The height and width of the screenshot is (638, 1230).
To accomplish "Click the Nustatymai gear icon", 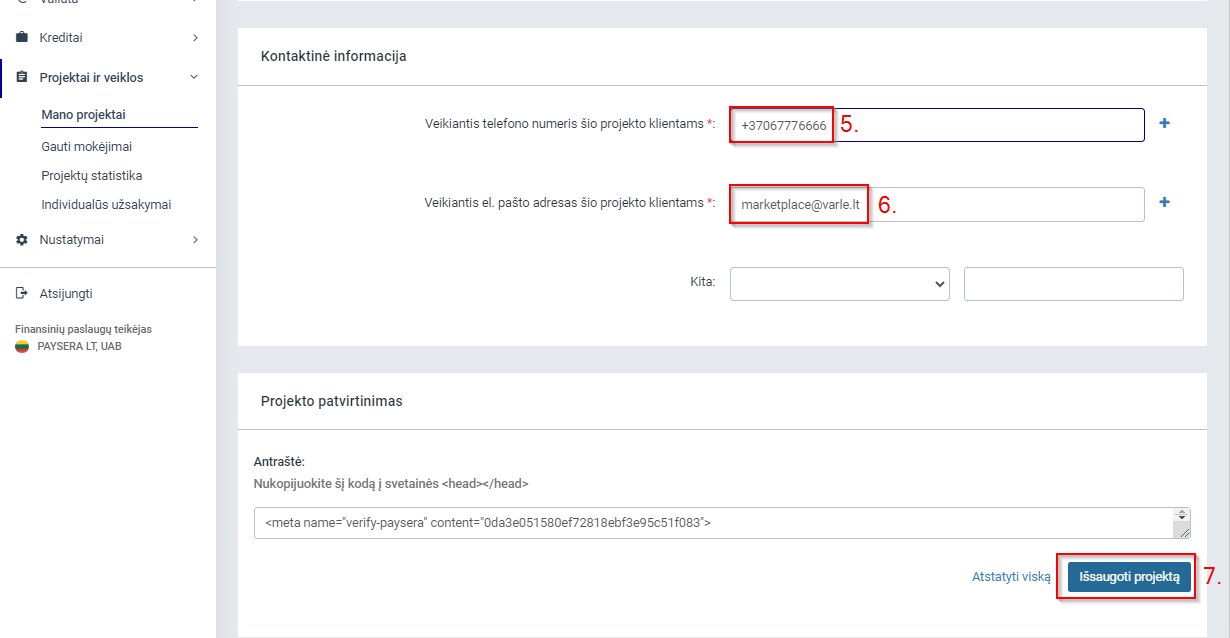I will coord(22,240).
